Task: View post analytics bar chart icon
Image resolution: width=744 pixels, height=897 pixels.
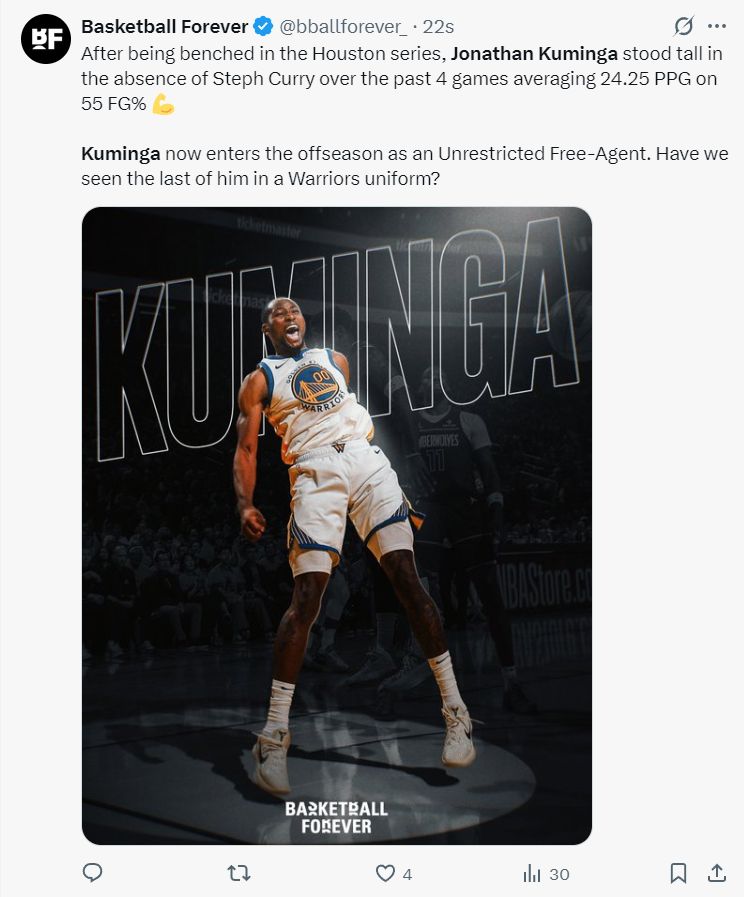Action: coord(531,874)
